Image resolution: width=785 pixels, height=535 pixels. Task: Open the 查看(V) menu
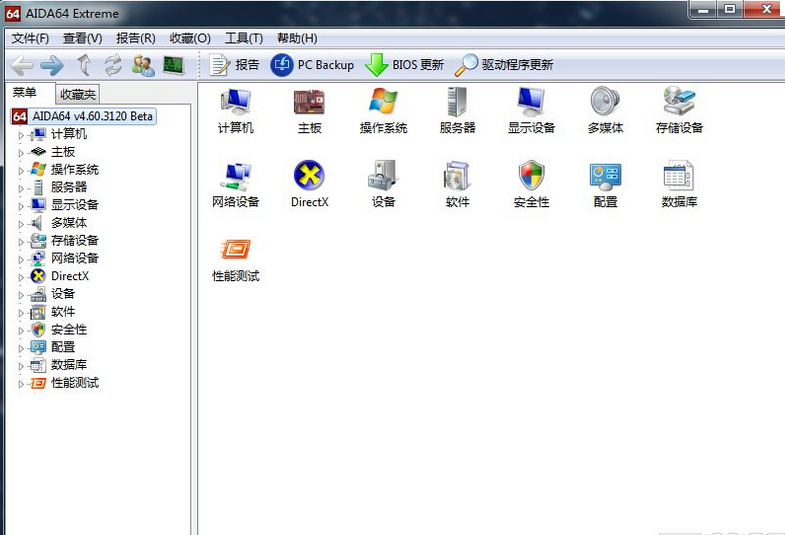pyautogui.click(x=83, y=39)
